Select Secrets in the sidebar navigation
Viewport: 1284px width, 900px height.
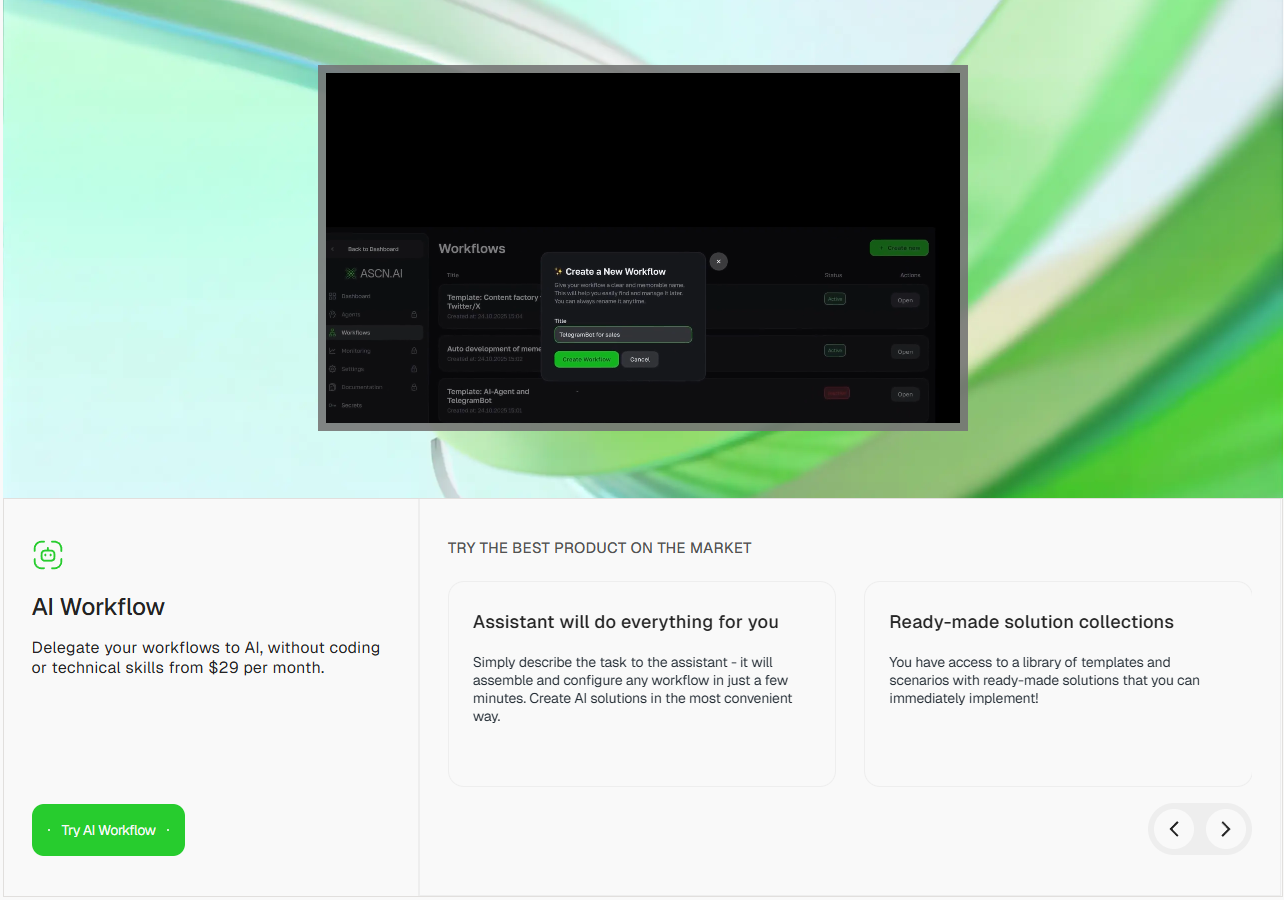click(x=352, y=405)
